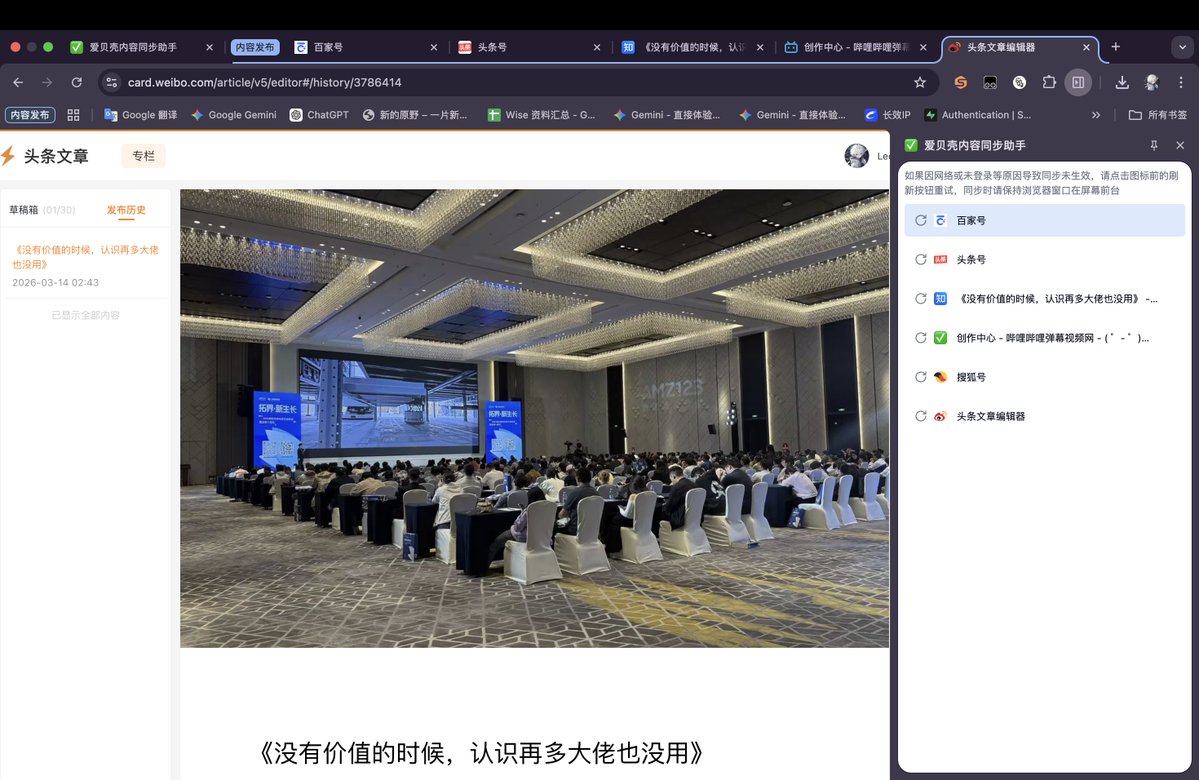The height and width of the screenshot is (780, 1199).
Task: Click the refresh icon beside 头条号
Action: coord(920,259)
